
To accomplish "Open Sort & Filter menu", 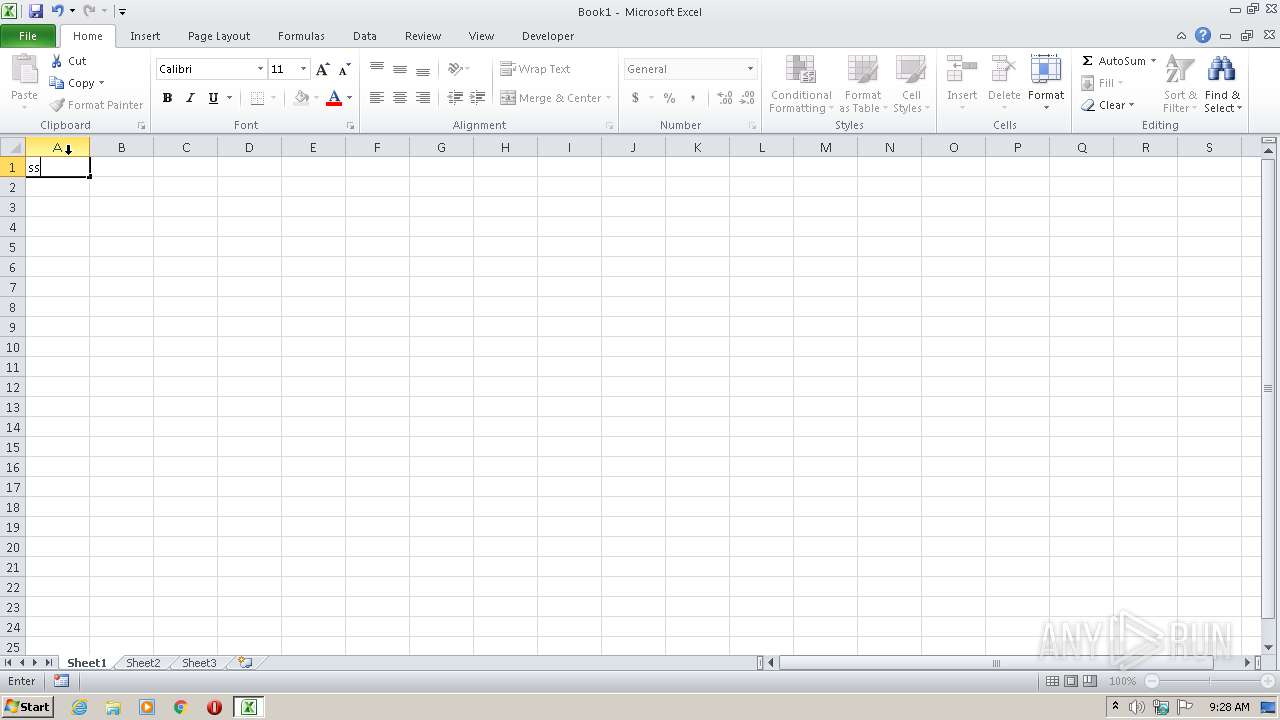I will click(1180, 84).
